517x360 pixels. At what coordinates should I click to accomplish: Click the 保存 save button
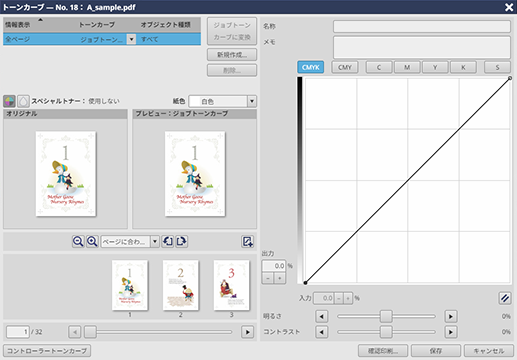tap(436, 351)
